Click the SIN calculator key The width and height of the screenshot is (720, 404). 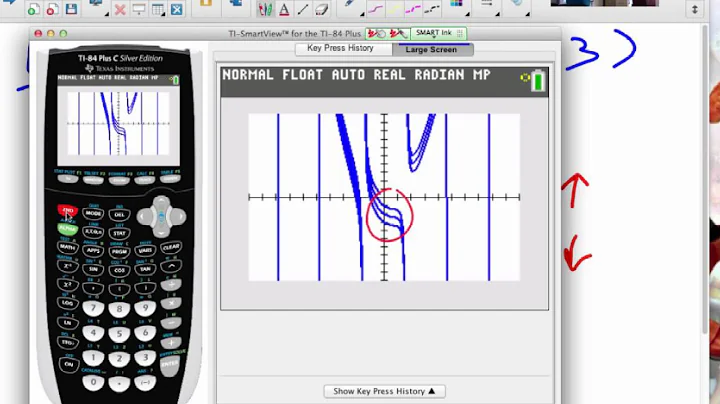click(93, 269)
